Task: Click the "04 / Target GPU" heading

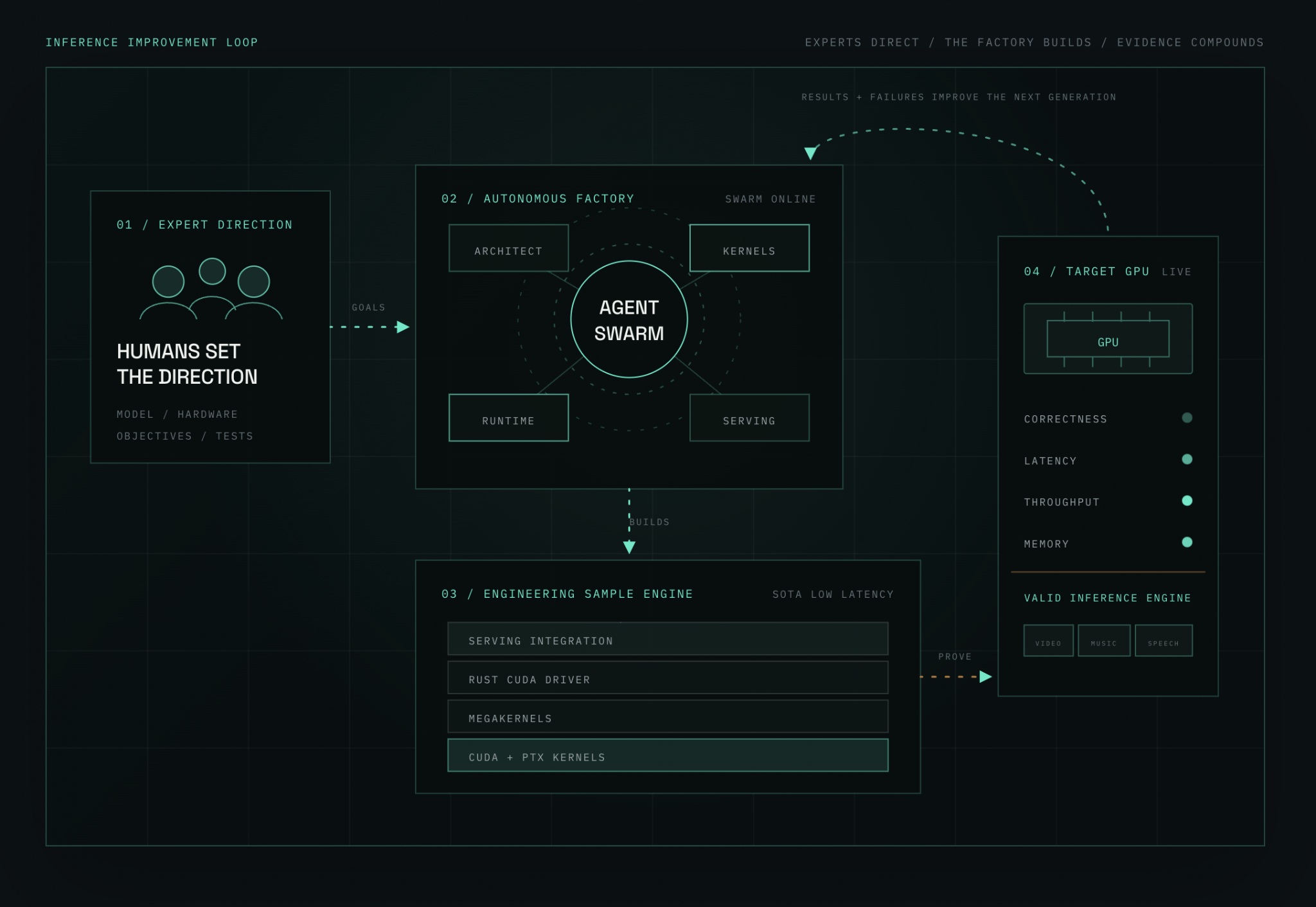Action: click(x=1087, y=272)
